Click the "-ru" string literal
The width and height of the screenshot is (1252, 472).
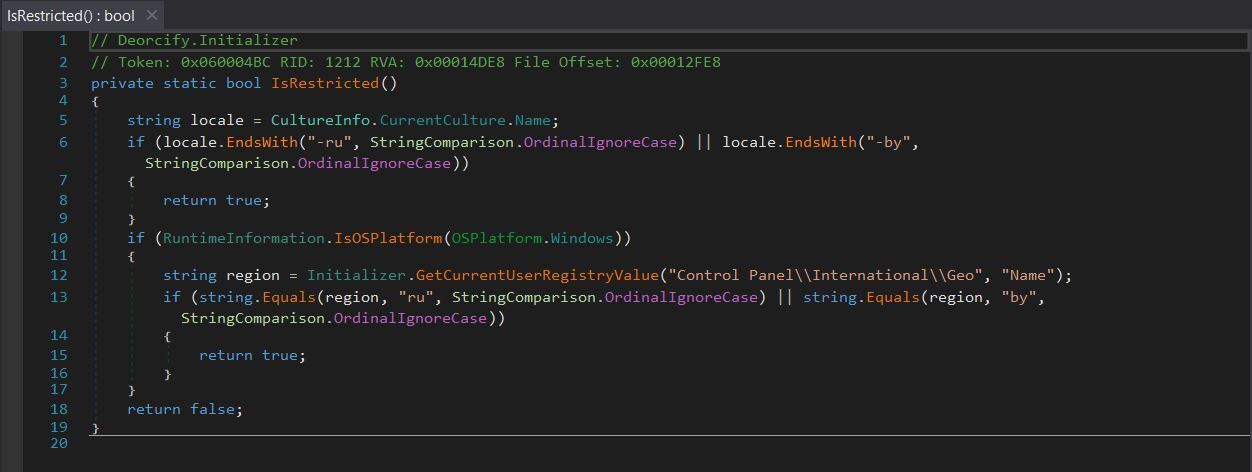point(334,142)
